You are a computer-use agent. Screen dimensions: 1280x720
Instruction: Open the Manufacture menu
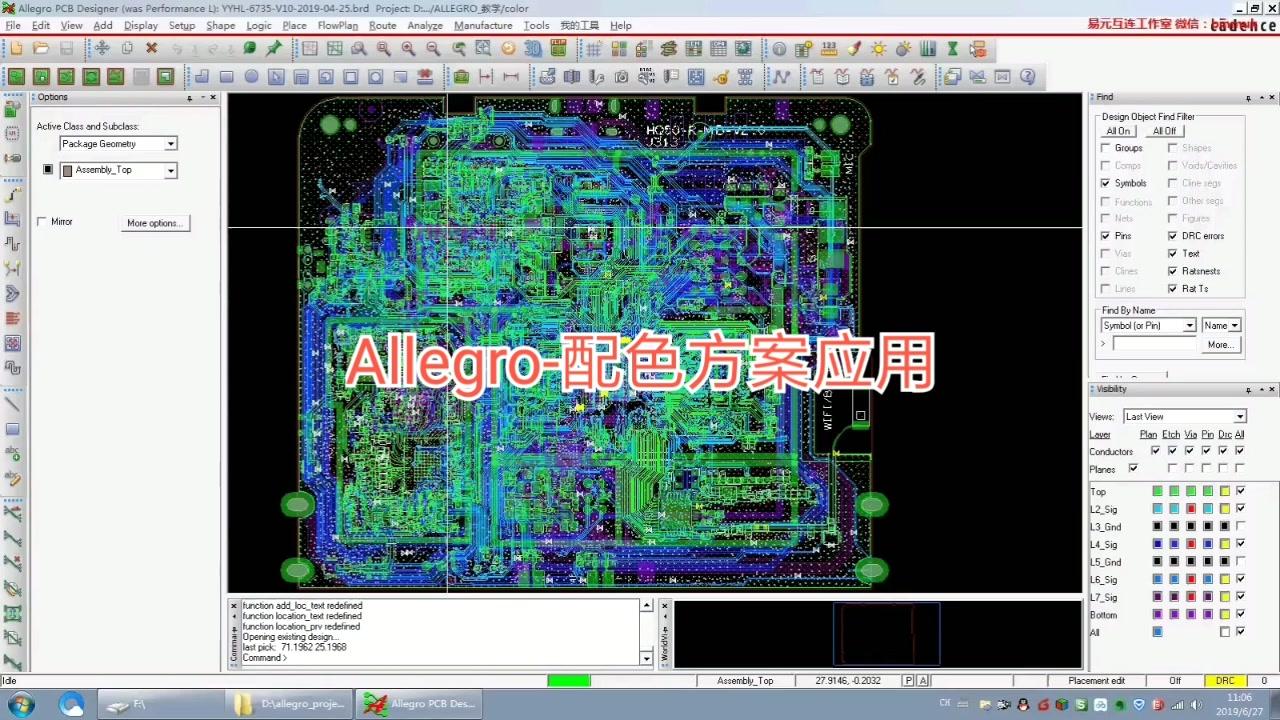coord(483,25)
